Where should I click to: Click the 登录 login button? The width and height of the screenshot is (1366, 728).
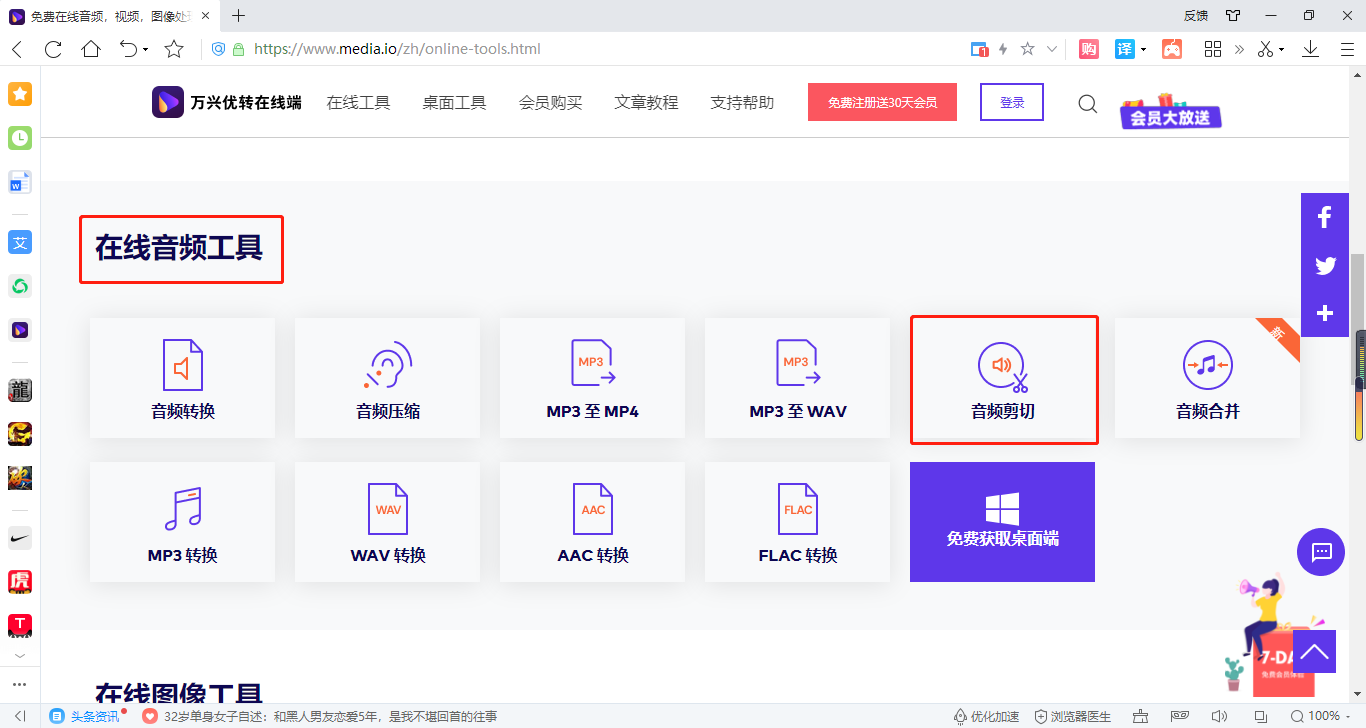point(1011,102)
